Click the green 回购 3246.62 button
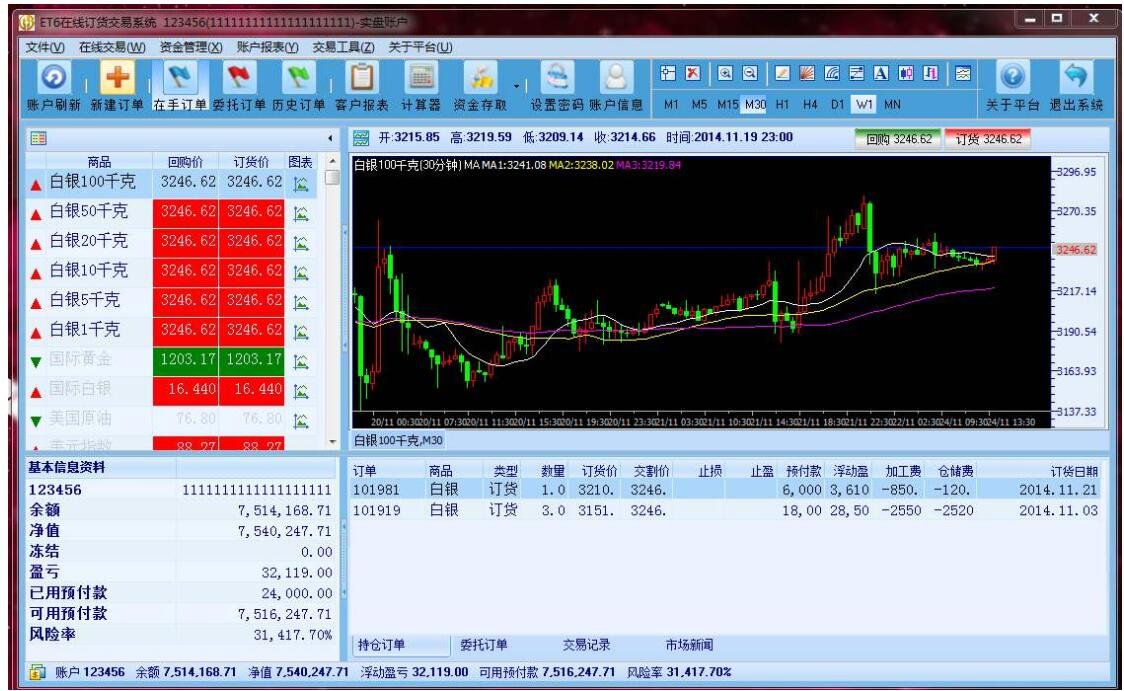 click(898, 139)
